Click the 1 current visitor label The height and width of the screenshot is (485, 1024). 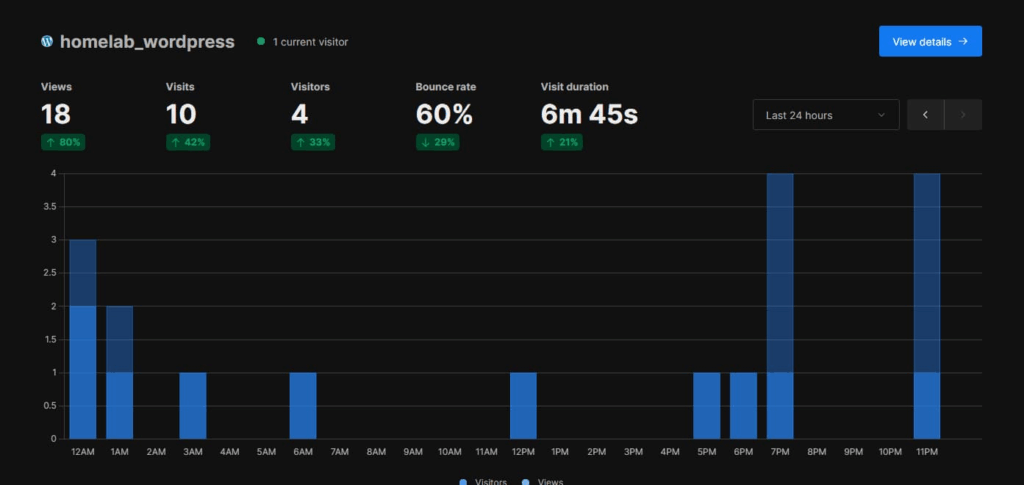(310, 42)
